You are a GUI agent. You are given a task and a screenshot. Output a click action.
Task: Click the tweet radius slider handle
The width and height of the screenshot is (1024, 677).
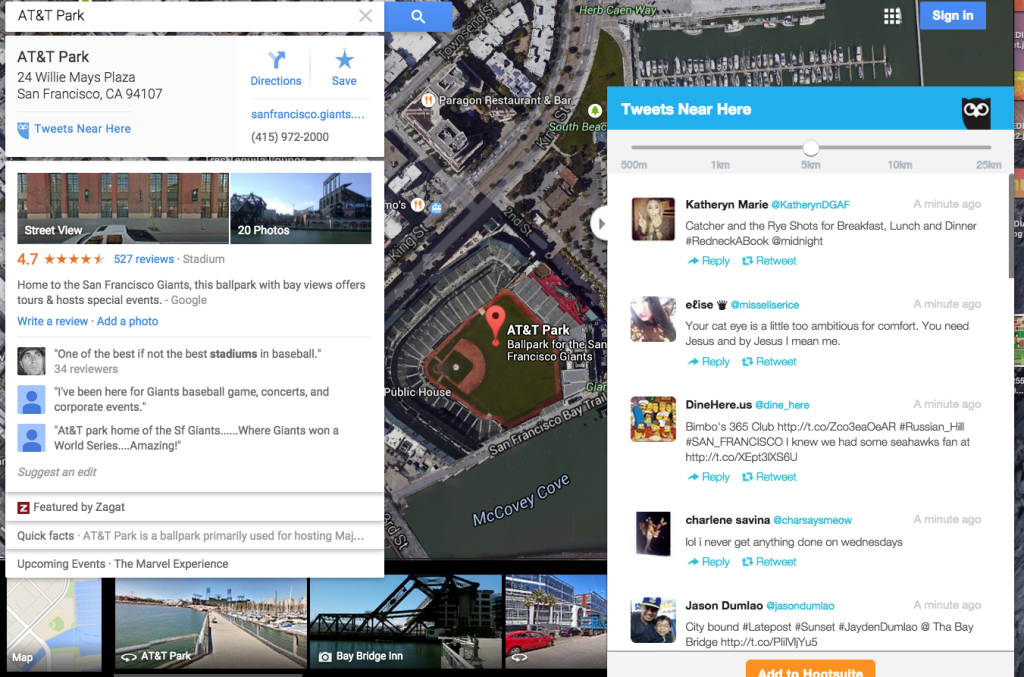pyautogui.click(x=810, y=148)
